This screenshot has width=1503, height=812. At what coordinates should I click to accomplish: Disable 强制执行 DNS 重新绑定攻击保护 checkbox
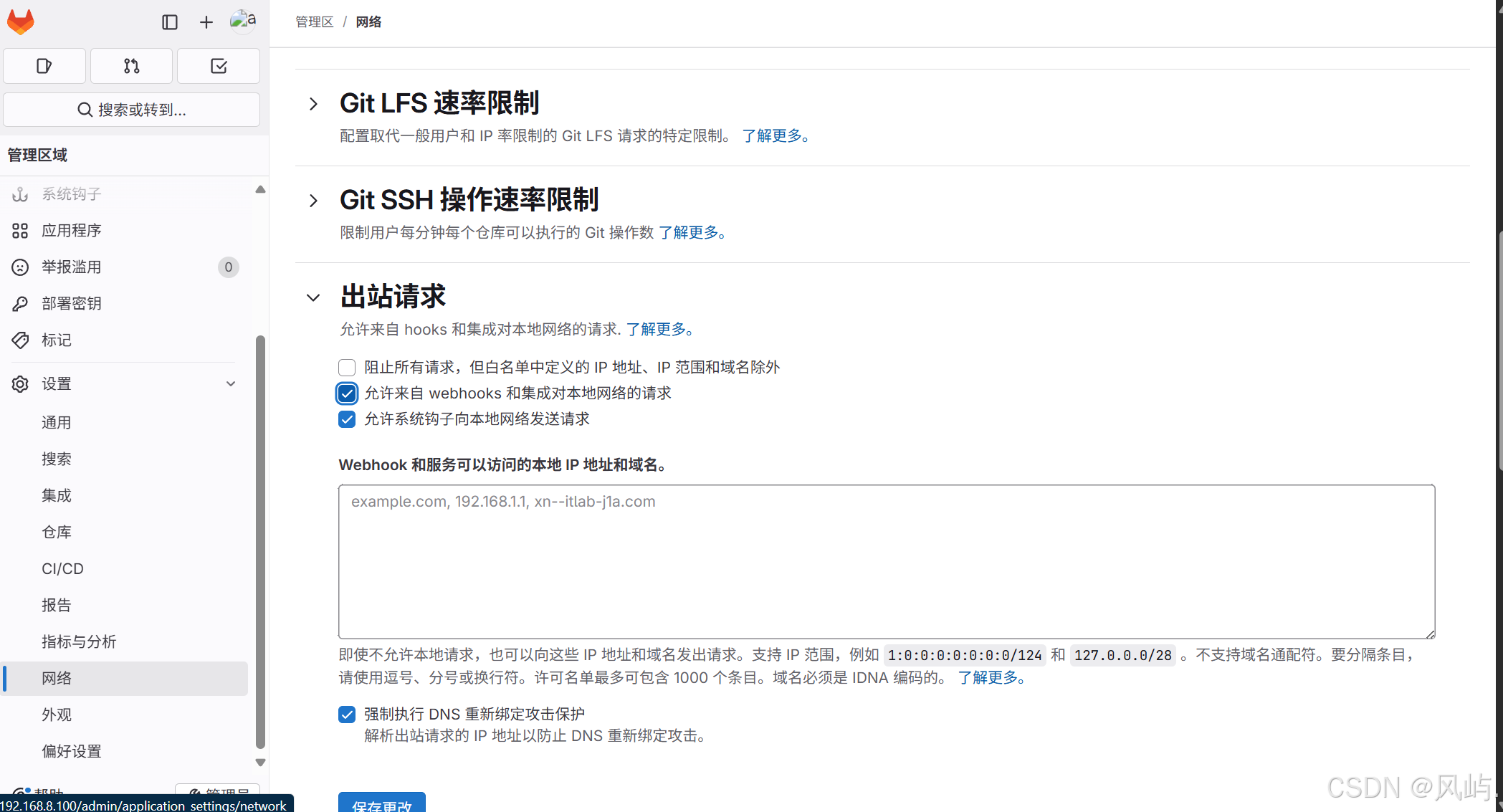point(347,715)
